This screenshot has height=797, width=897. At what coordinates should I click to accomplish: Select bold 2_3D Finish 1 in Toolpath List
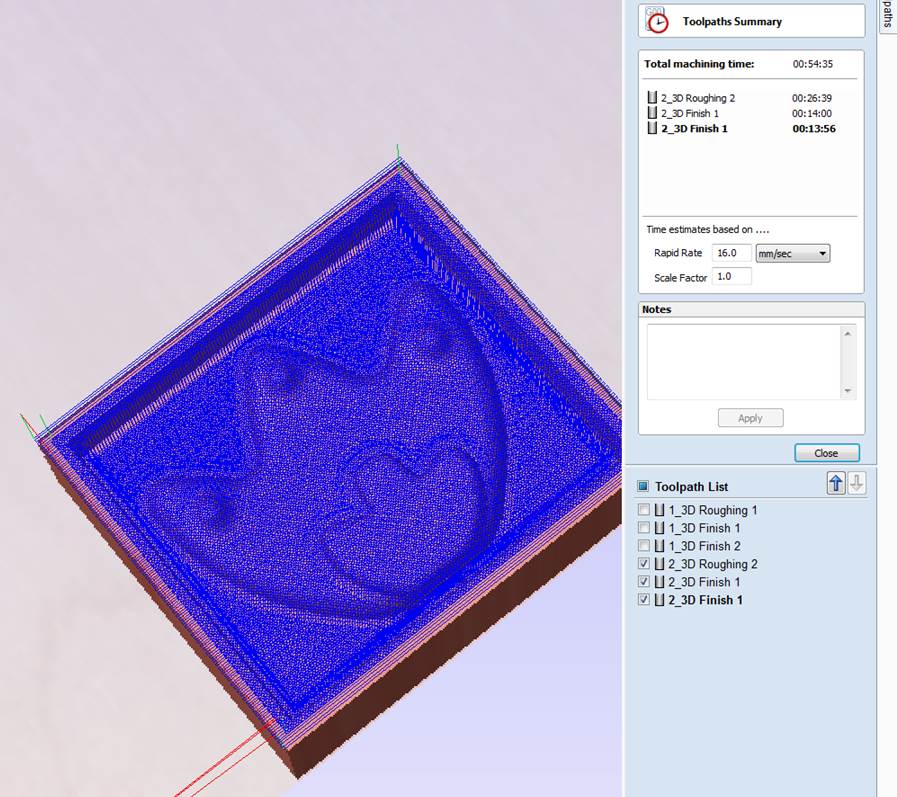(x=705, y=600)
